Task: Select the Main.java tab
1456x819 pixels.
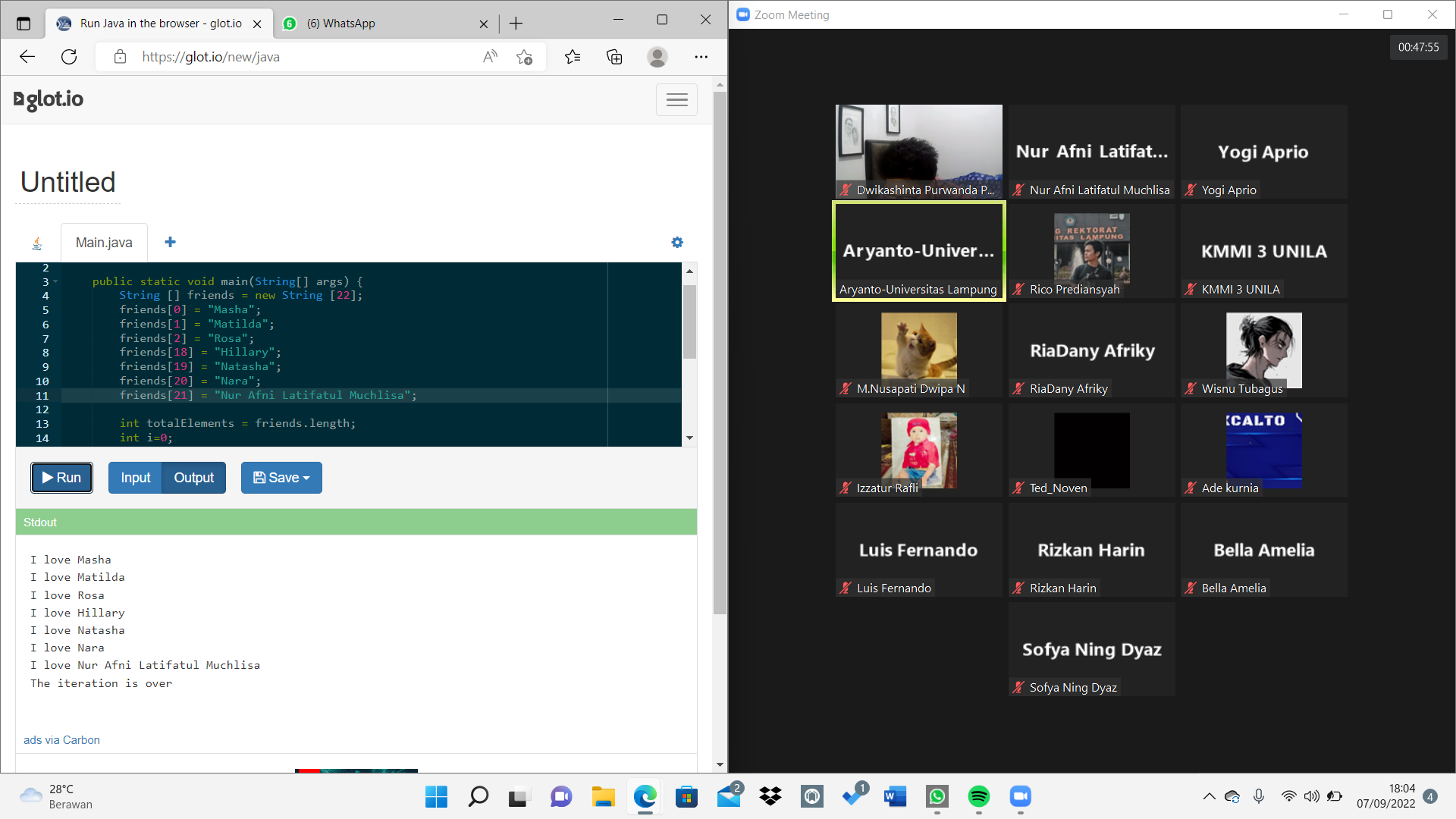Action: (x=104, y=242)
